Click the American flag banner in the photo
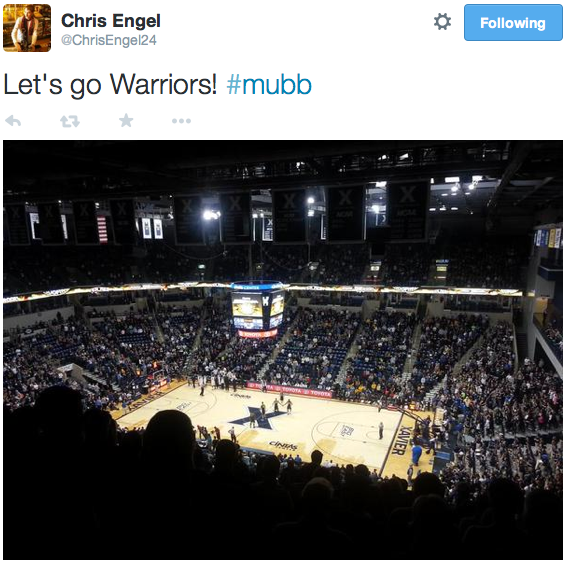578x569 pixels. [102, 229]
